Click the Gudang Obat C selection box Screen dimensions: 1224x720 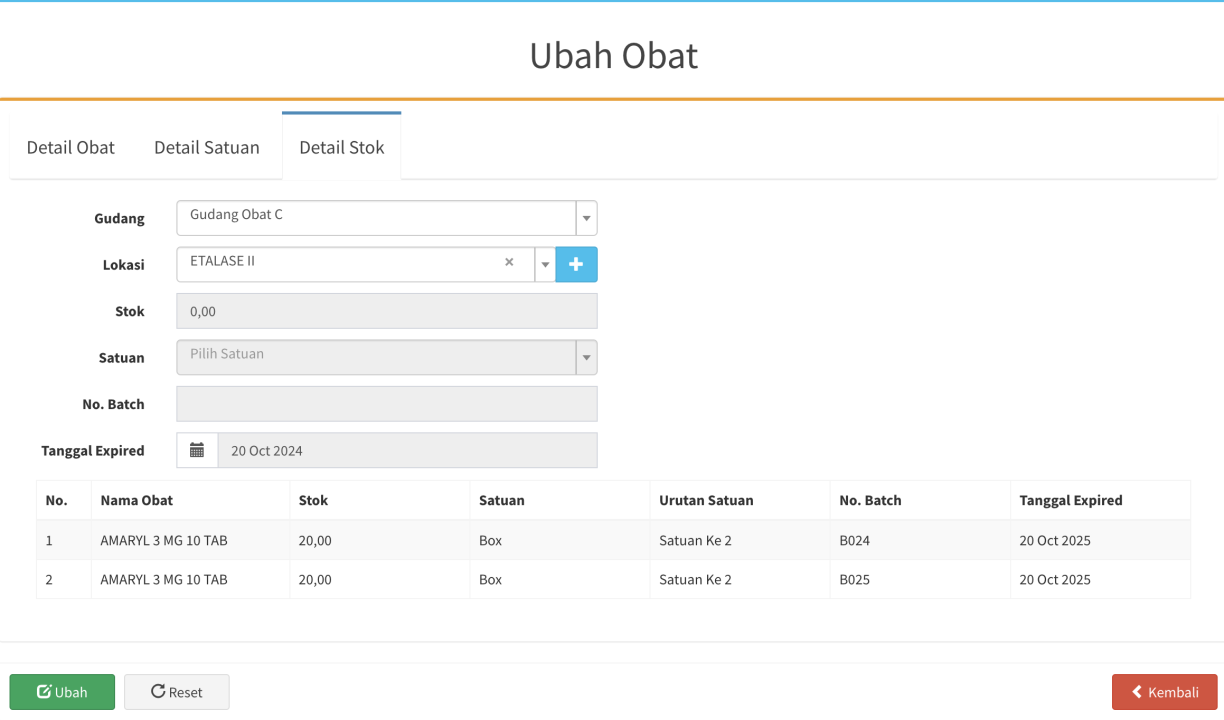[377, 218]
